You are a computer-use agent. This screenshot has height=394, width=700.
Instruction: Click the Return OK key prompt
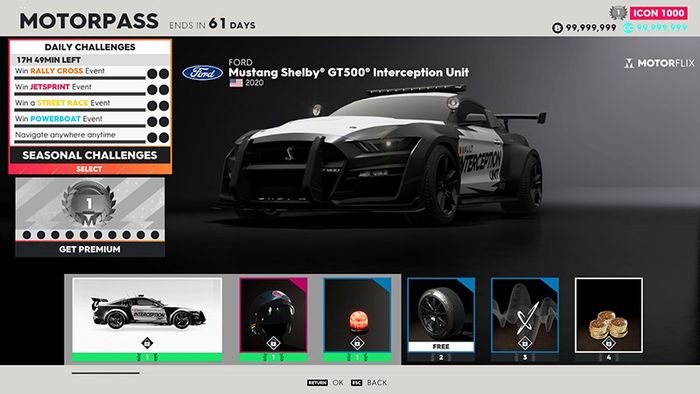tap(325, 382)
